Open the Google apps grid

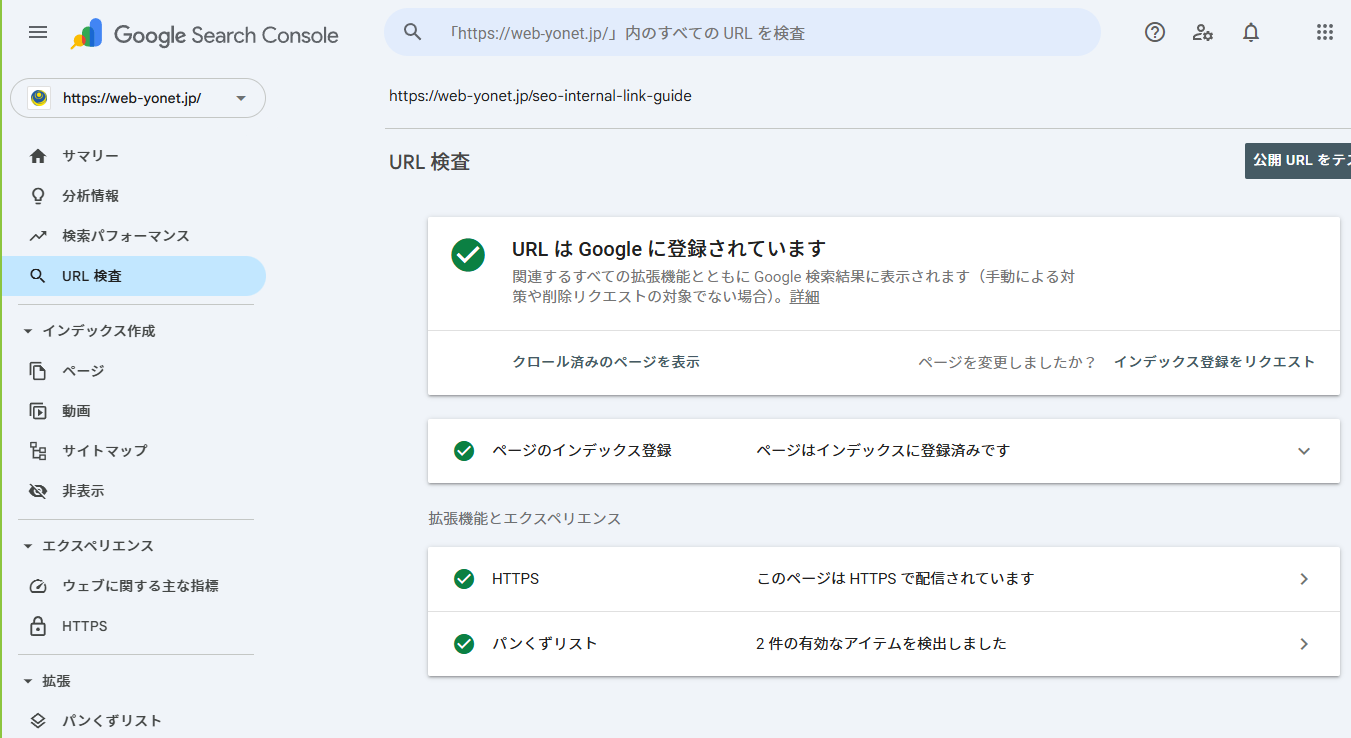click(x=1325, y=33)
